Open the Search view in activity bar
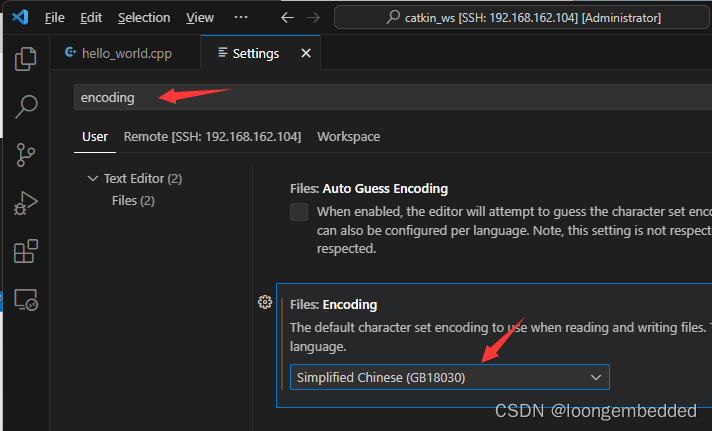The width and height of the screenshot is (712, 431). tap(25, 106)
